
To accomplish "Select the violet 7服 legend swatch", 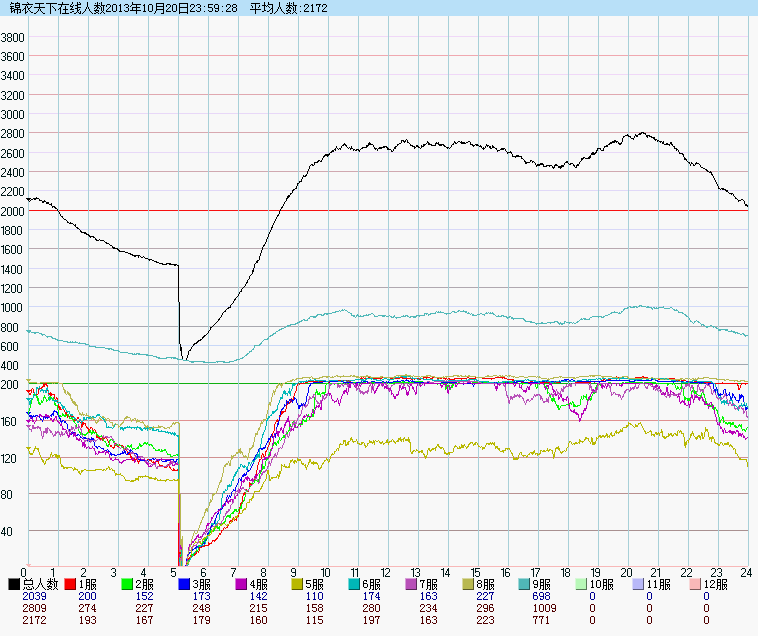I will click(412, 584).
